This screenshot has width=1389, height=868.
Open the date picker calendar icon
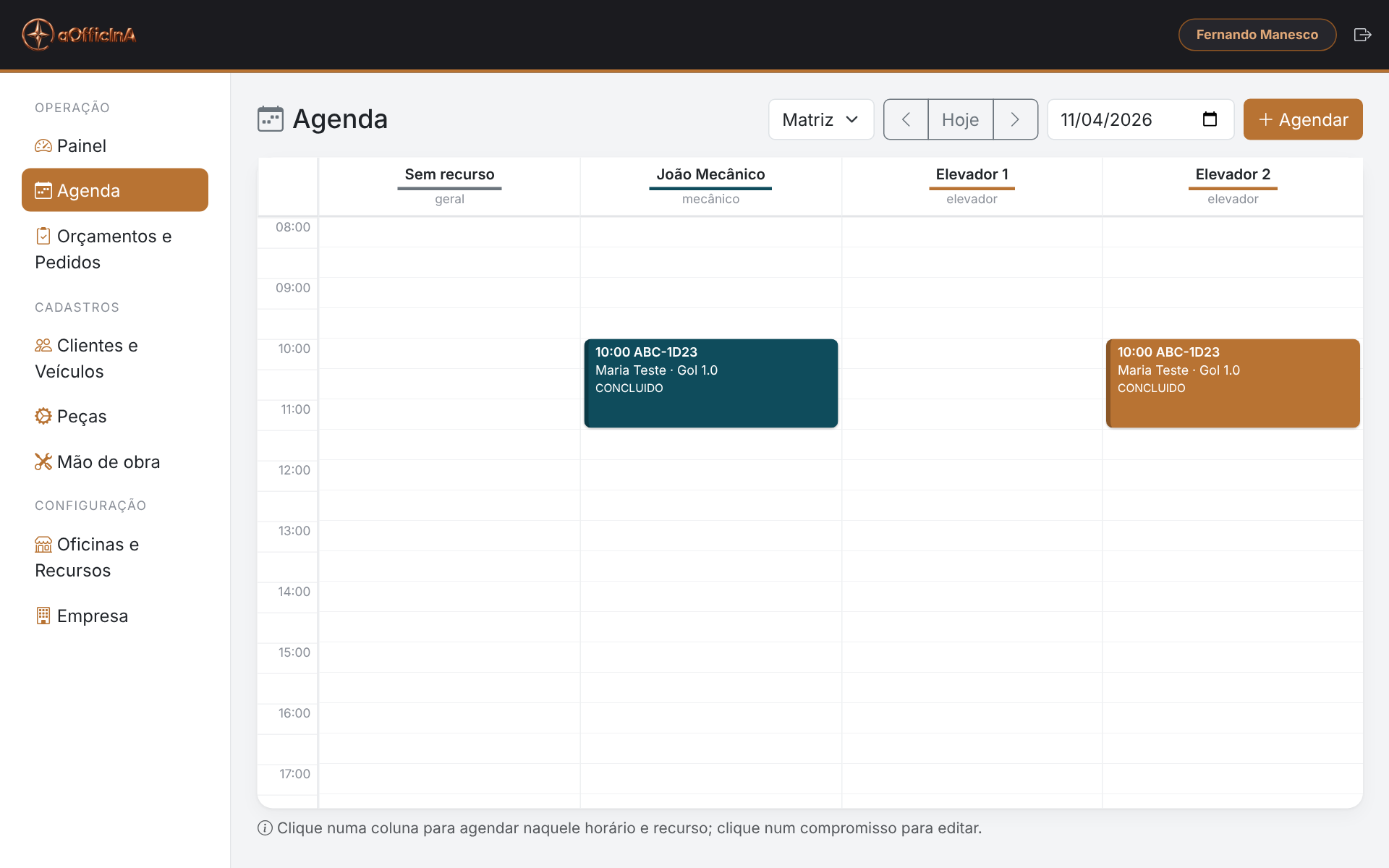point(1210,119)
